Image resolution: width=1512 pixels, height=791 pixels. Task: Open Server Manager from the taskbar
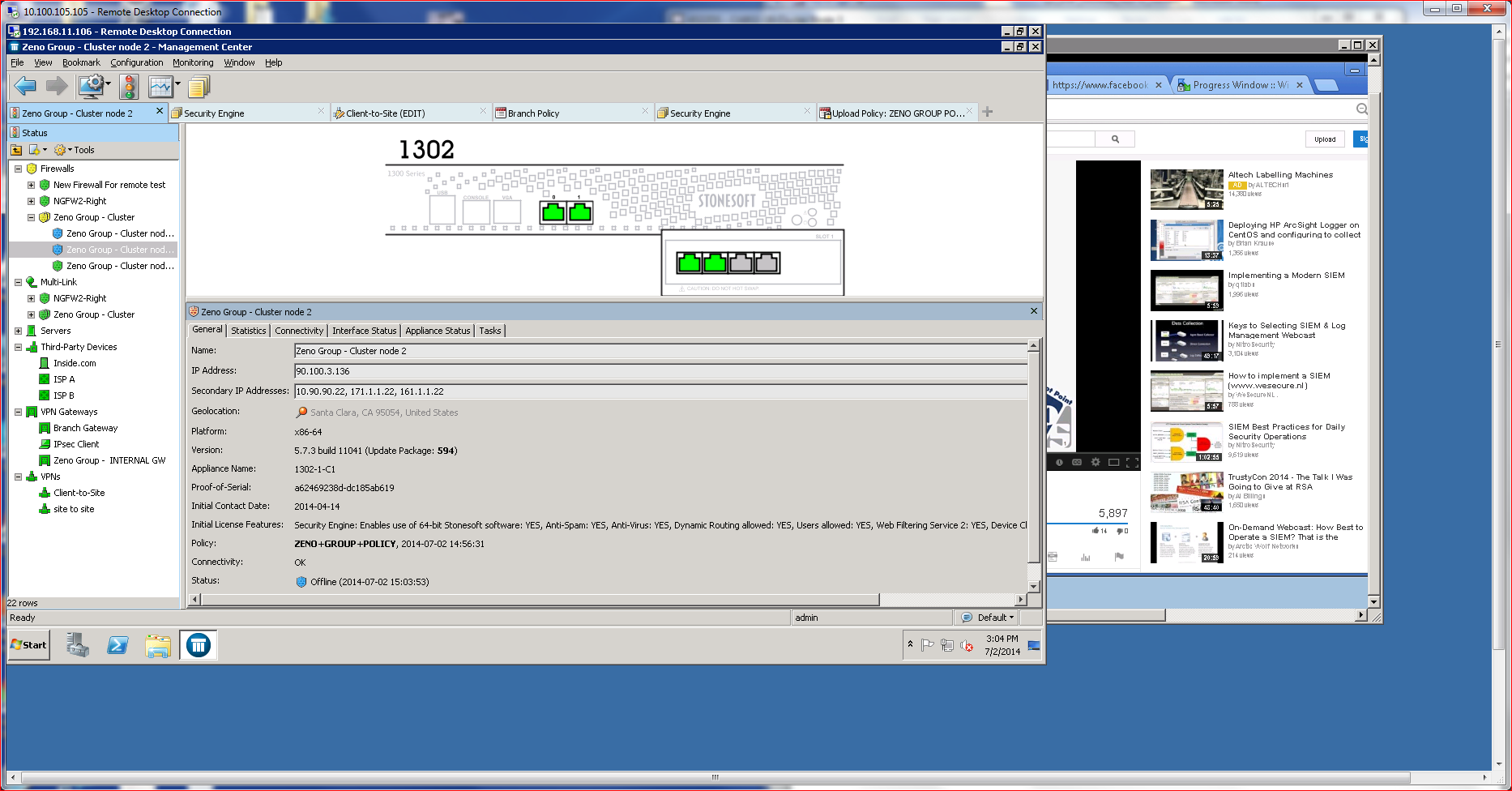point(77,645)
